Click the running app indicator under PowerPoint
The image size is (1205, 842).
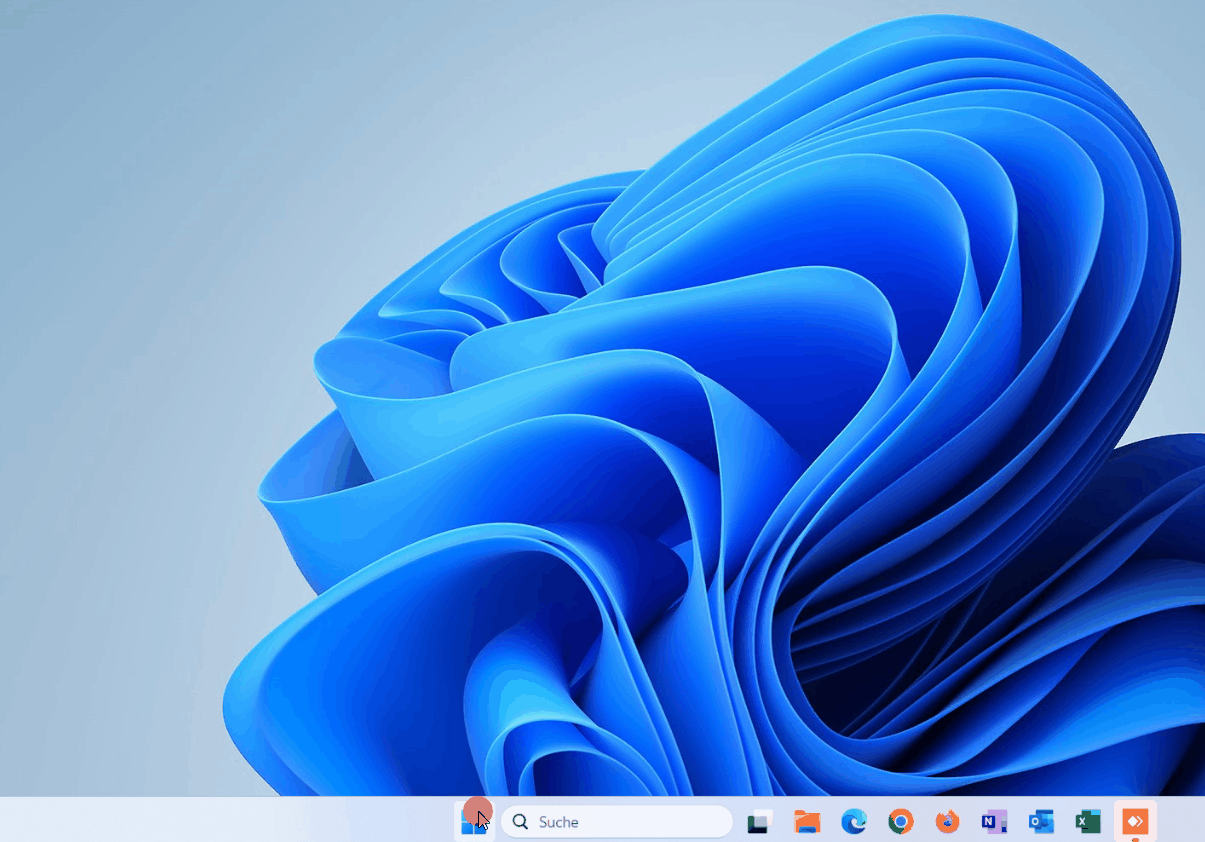(1134, 838)
